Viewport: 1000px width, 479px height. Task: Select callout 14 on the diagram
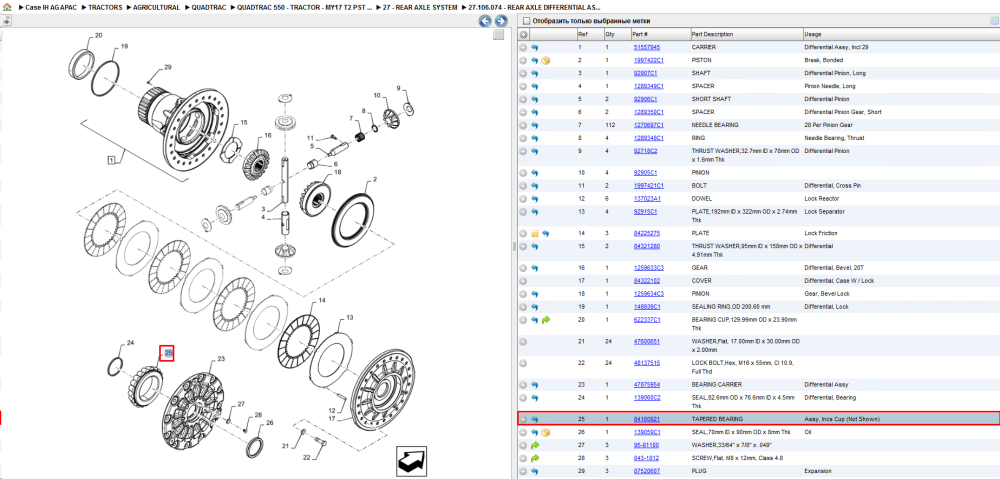(x=322, y=300)
